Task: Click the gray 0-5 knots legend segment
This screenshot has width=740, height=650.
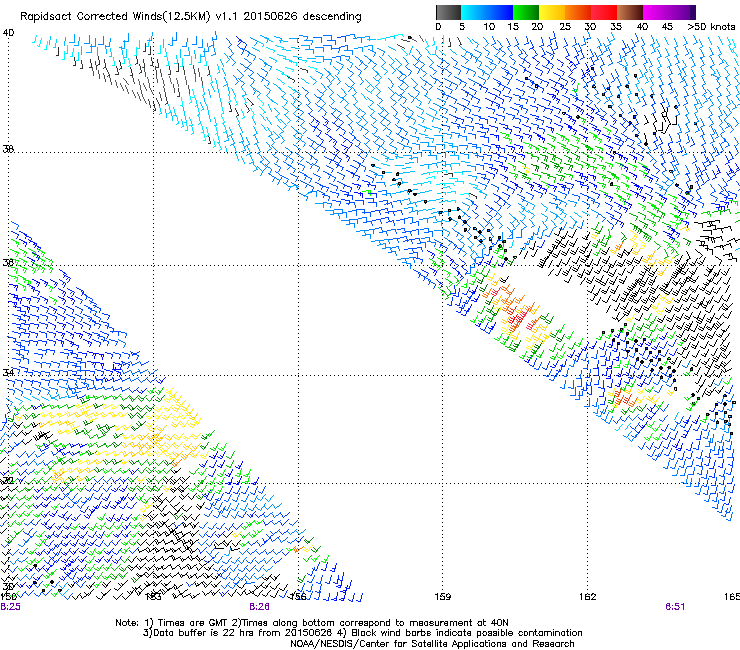Action: pyautogui.click(x=448, y=12)
